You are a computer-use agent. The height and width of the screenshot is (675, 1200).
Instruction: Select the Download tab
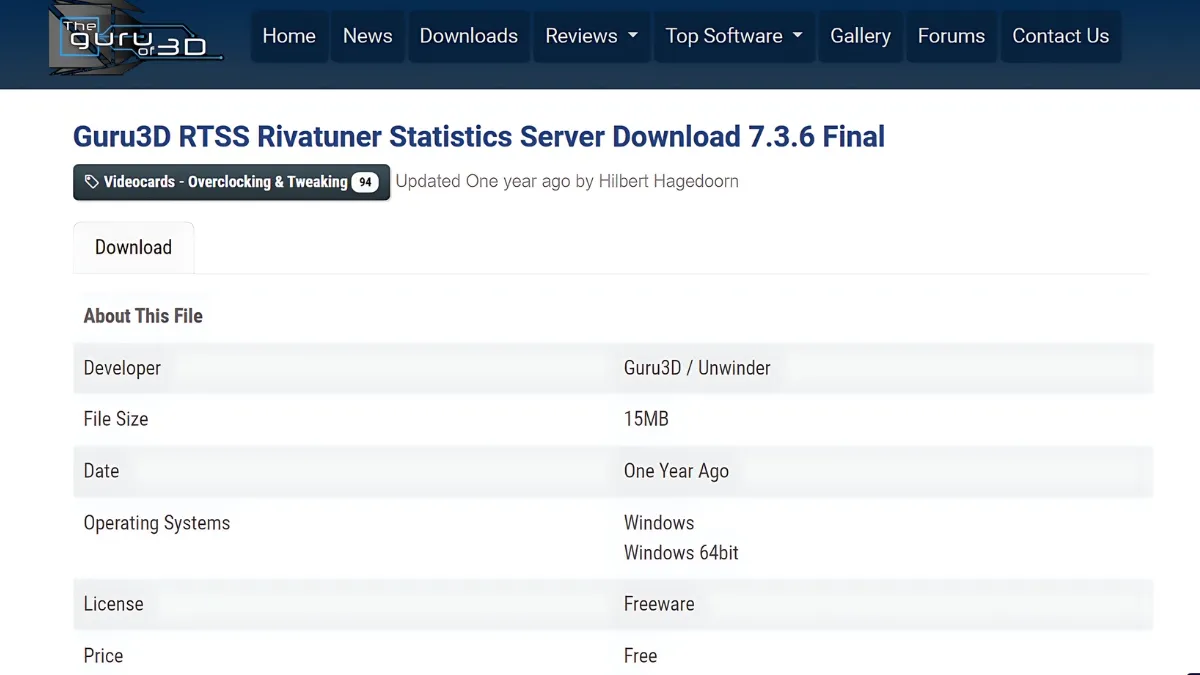133,247
